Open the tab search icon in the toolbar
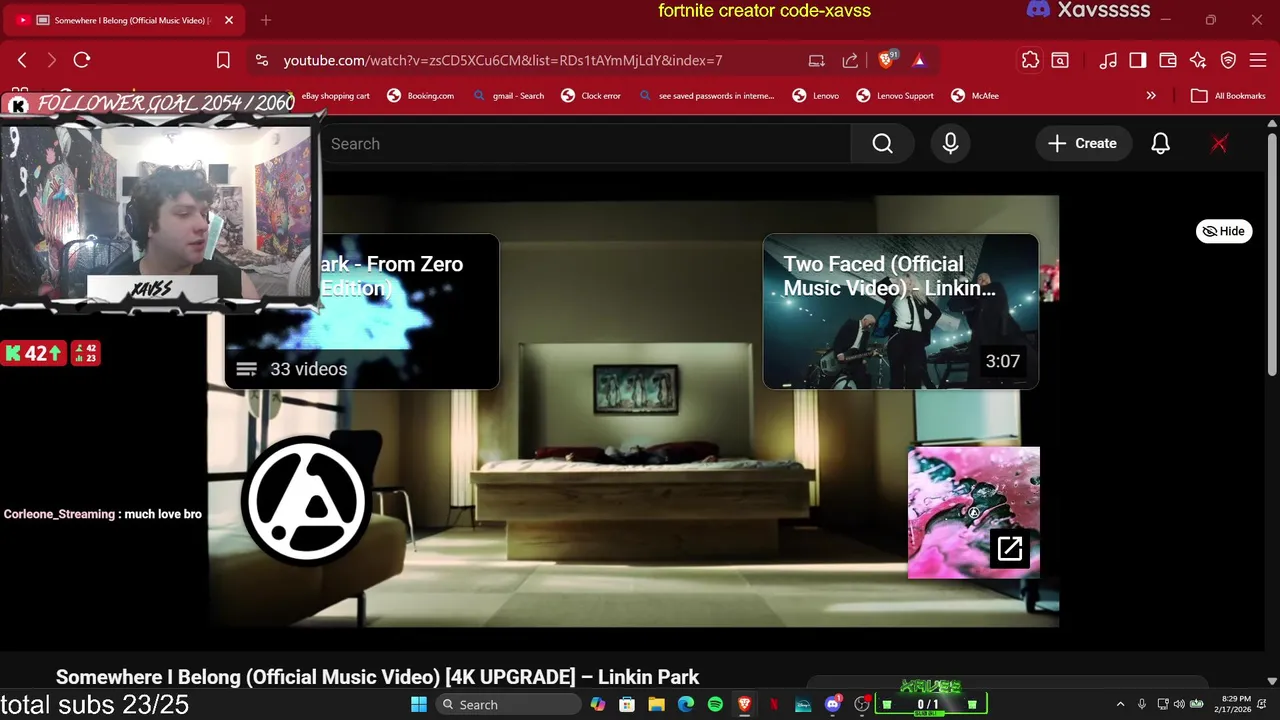Screen dimensions: 1280x720 1060,60
